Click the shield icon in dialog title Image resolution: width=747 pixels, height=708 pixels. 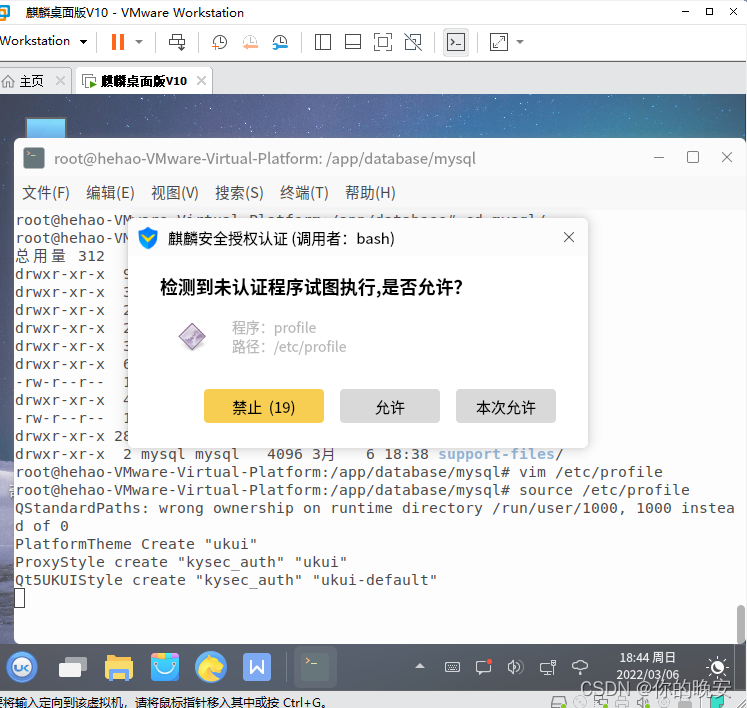pos(148,237)
